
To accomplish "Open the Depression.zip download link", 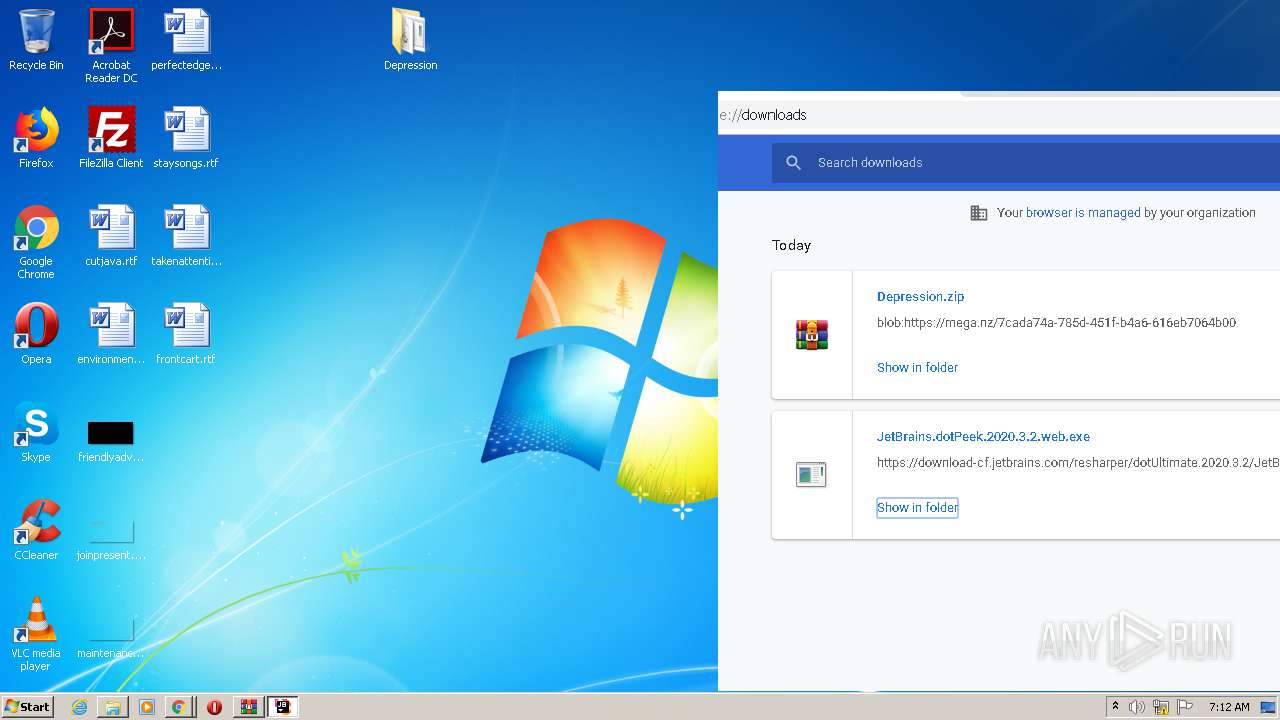I will [x=920, y=296].
